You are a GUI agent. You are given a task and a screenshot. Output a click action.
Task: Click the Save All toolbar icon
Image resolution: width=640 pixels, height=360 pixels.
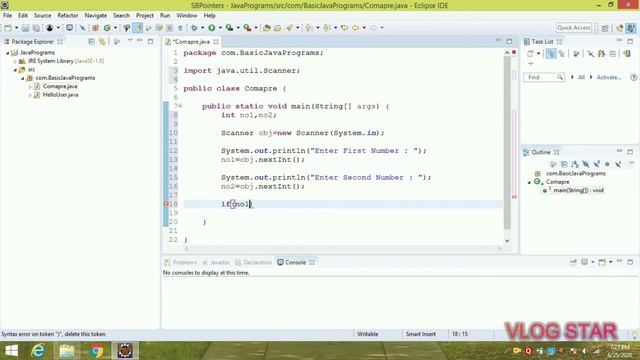pos(36,28)
